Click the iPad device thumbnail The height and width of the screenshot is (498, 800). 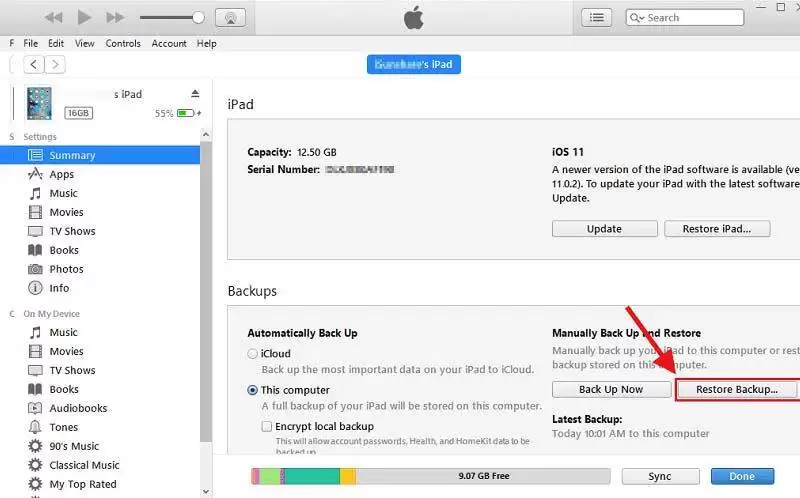pos(39,103)
